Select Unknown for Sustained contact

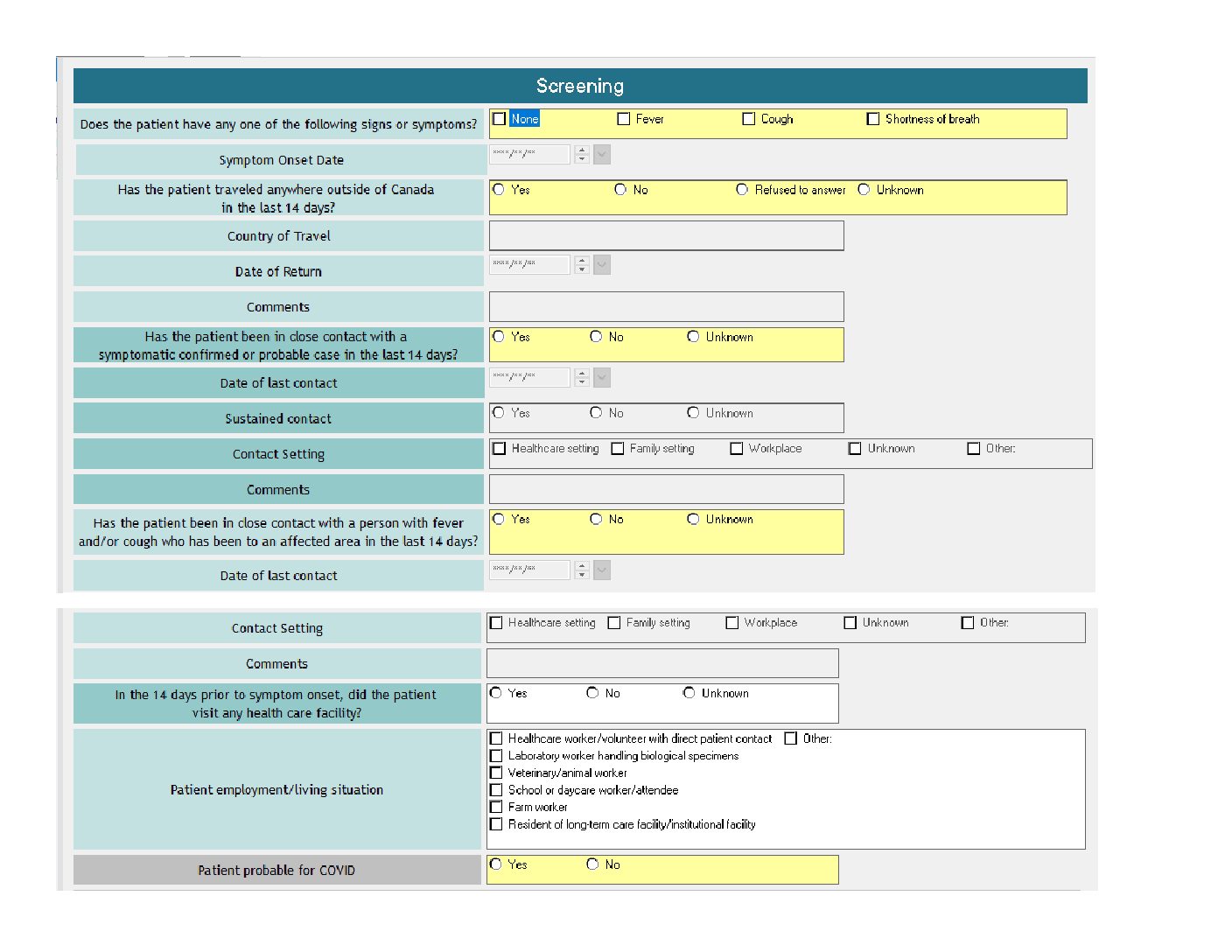click(694, 413)
